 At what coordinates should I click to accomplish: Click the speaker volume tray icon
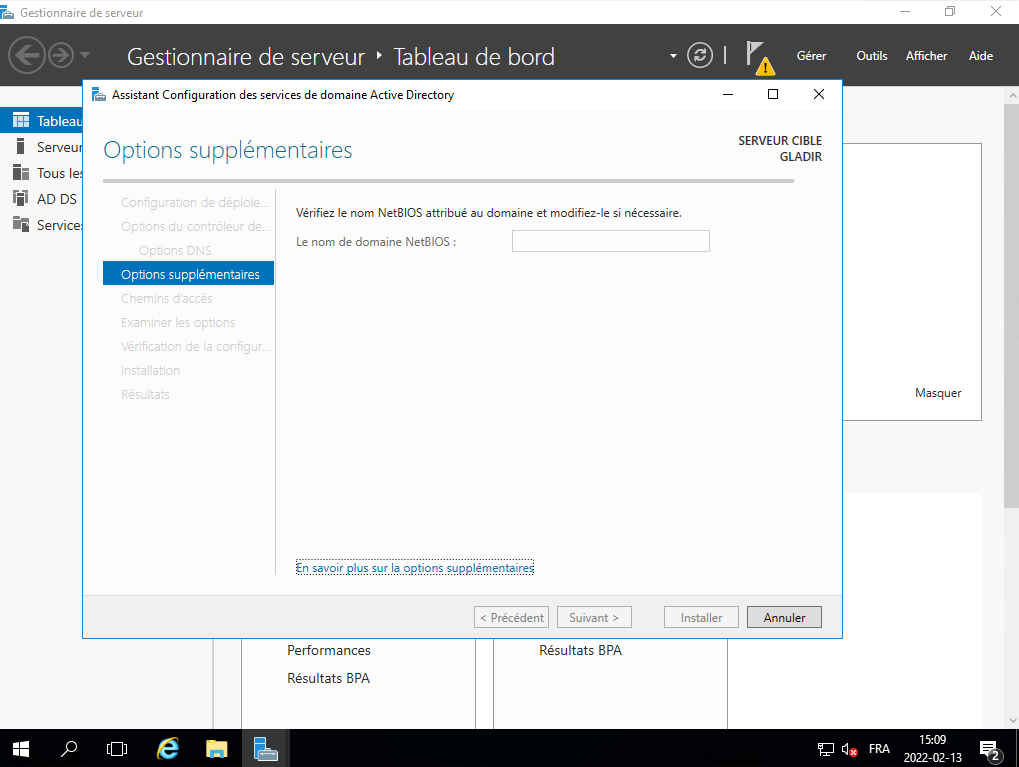[x=850, y=749]
